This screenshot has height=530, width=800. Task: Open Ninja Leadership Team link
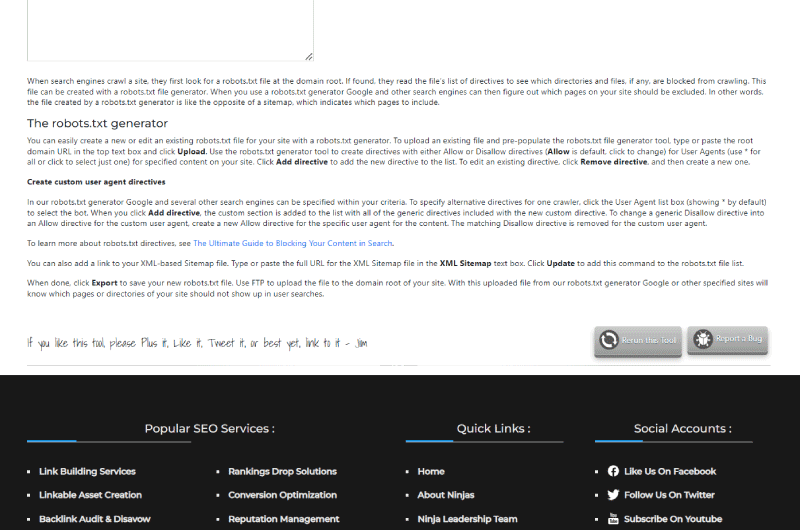[x=467, y=519]
